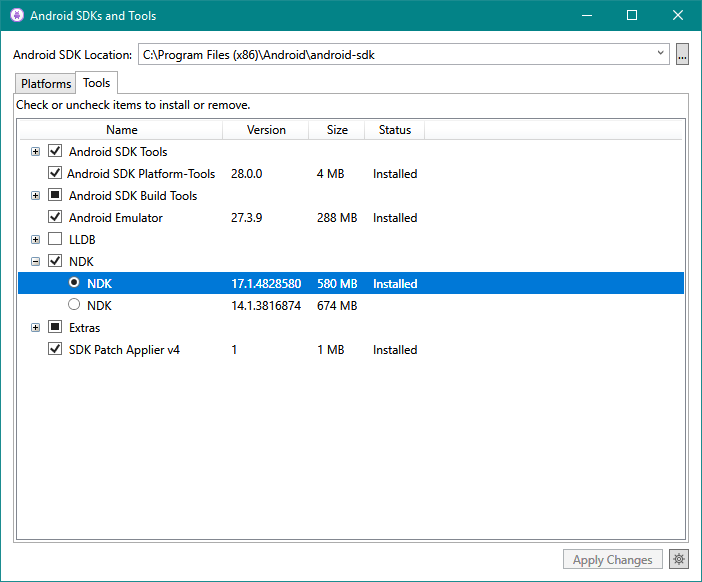Screen dimensions: 702x582
Task: Click the Size column header
Action: tap(337, 130)
